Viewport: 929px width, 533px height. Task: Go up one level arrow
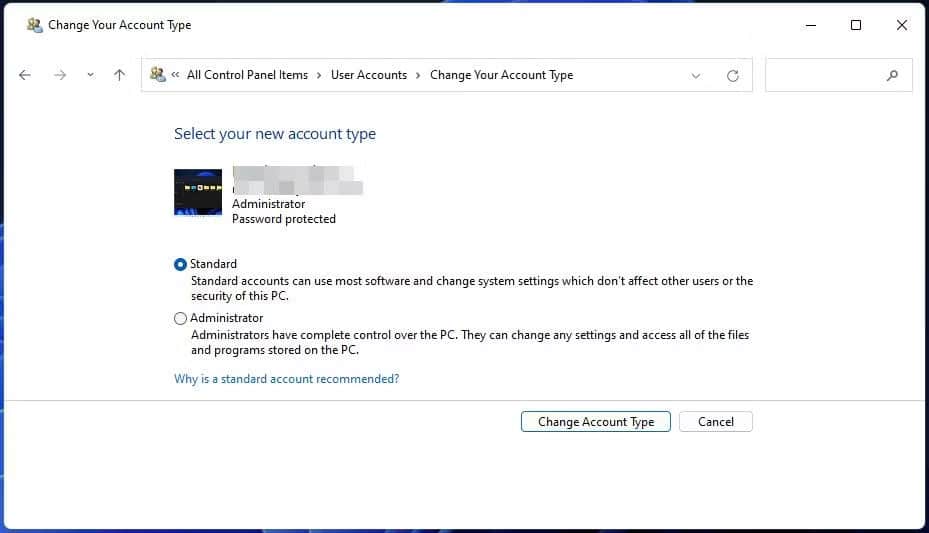tap(119, 75)
